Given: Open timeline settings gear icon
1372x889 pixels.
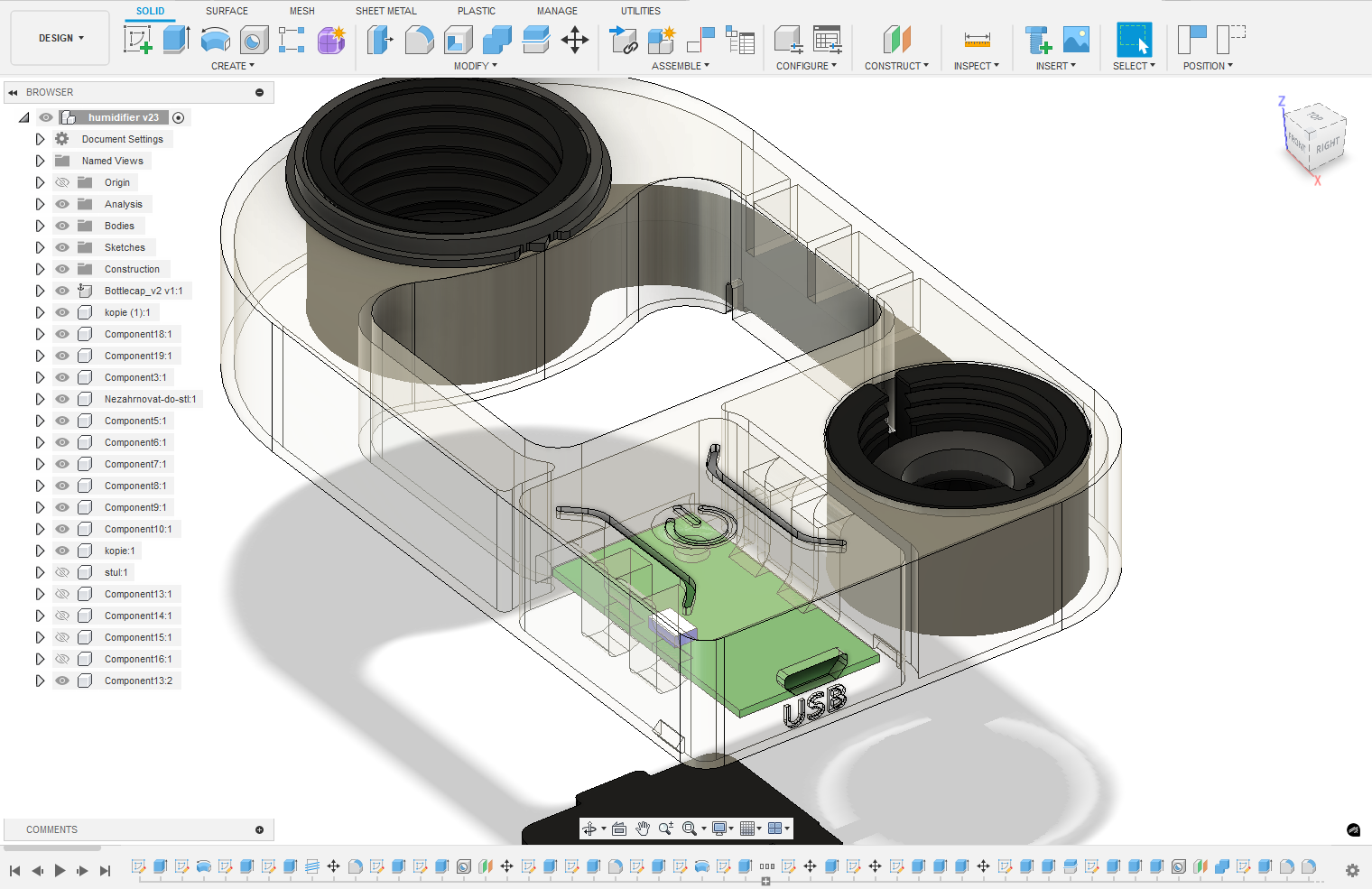Looking at the screenshot, I should (1351, 870).
